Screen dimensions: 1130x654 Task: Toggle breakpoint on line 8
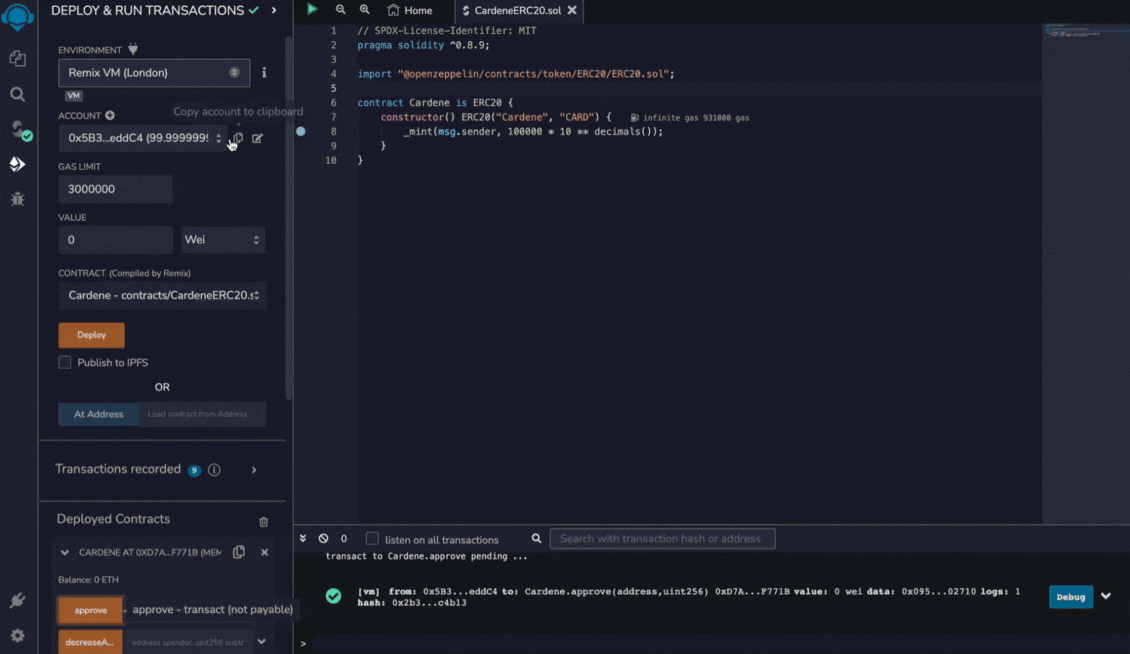point(301,131)
